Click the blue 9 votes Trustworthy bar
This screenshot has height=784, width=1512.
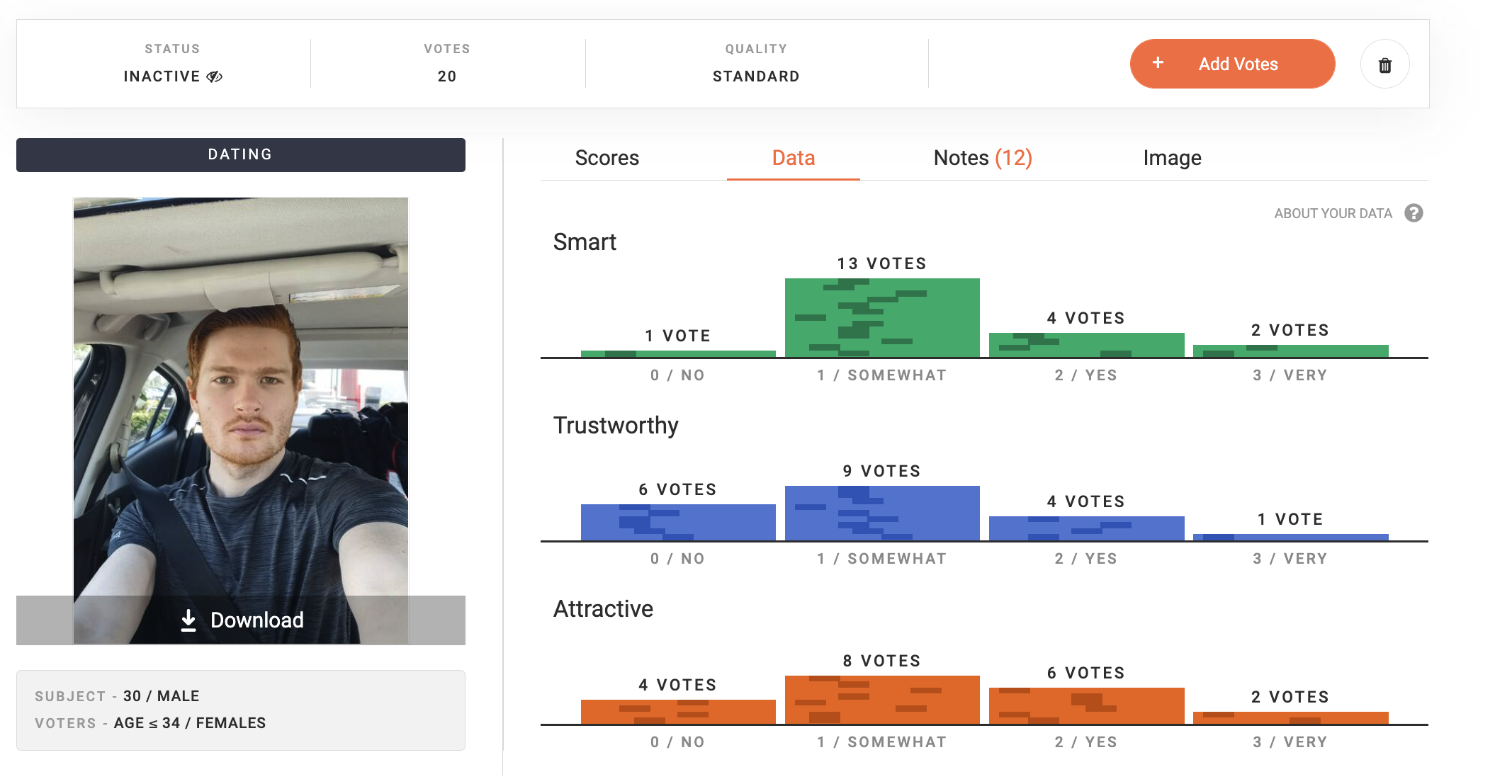(882, 513)
